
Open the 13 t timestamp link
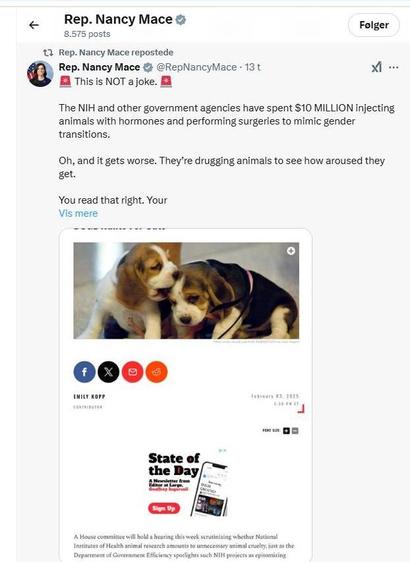[253, 67]
